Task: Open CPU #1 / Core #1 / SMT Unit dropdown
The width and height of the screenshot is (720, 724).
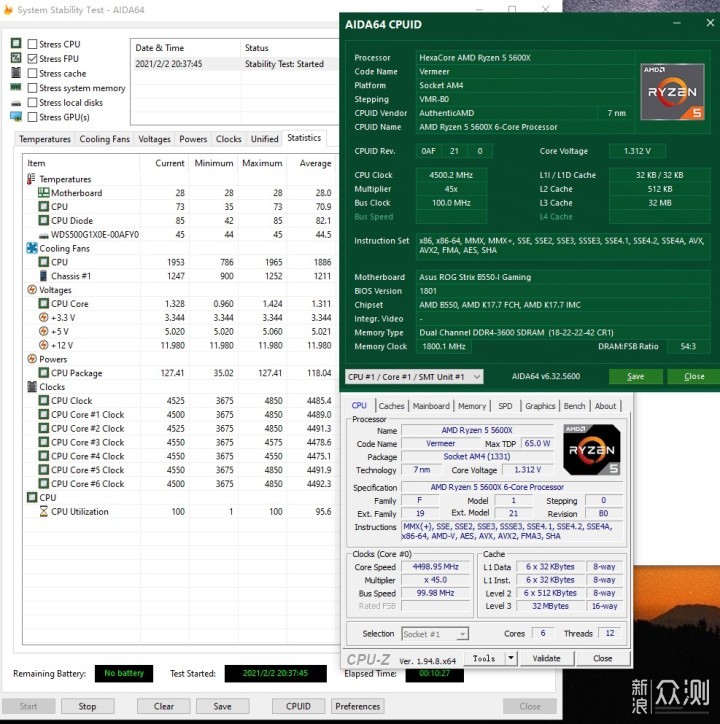Action: (x=414, y=377)
